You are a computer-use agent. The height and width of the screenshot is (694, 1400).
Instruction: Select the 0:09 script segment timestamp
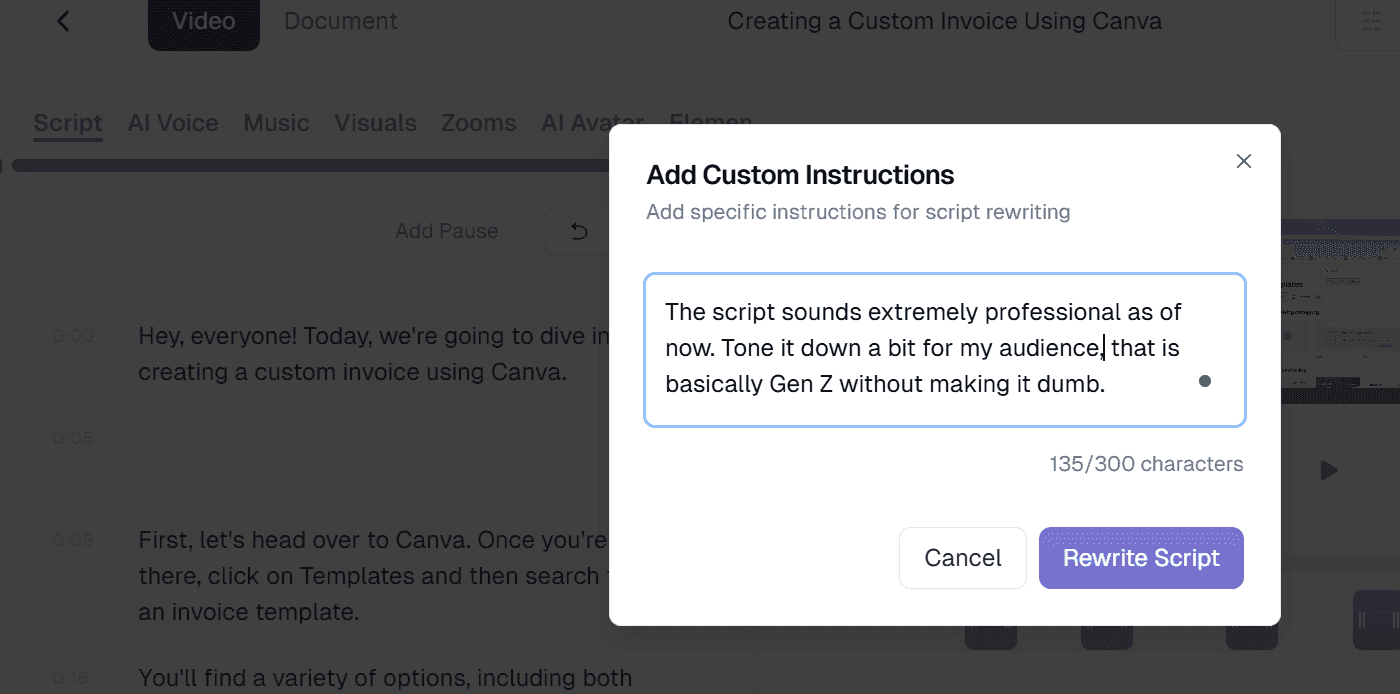click(71, 539)
